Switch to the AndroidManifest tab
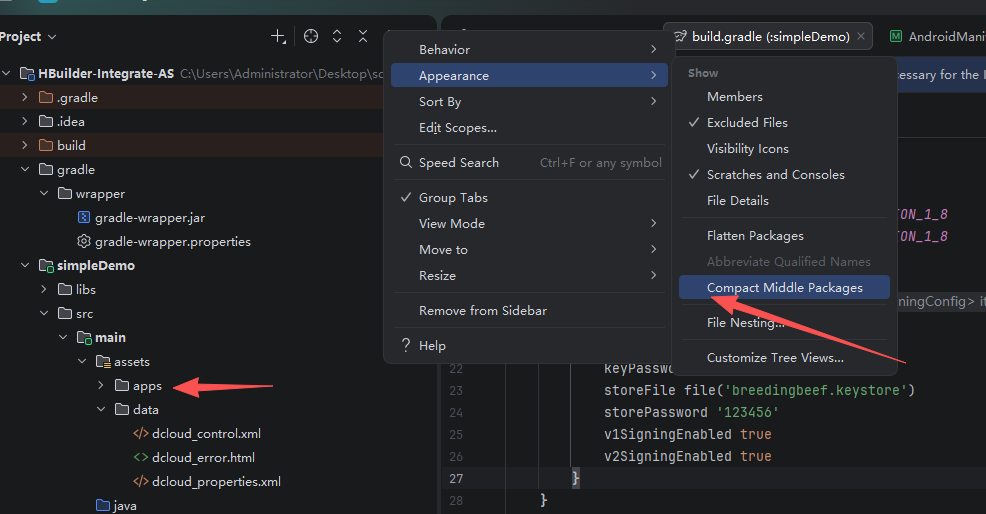Image resolution: width=986 pixels, height=514 pixels. click(x=937, y=36)
